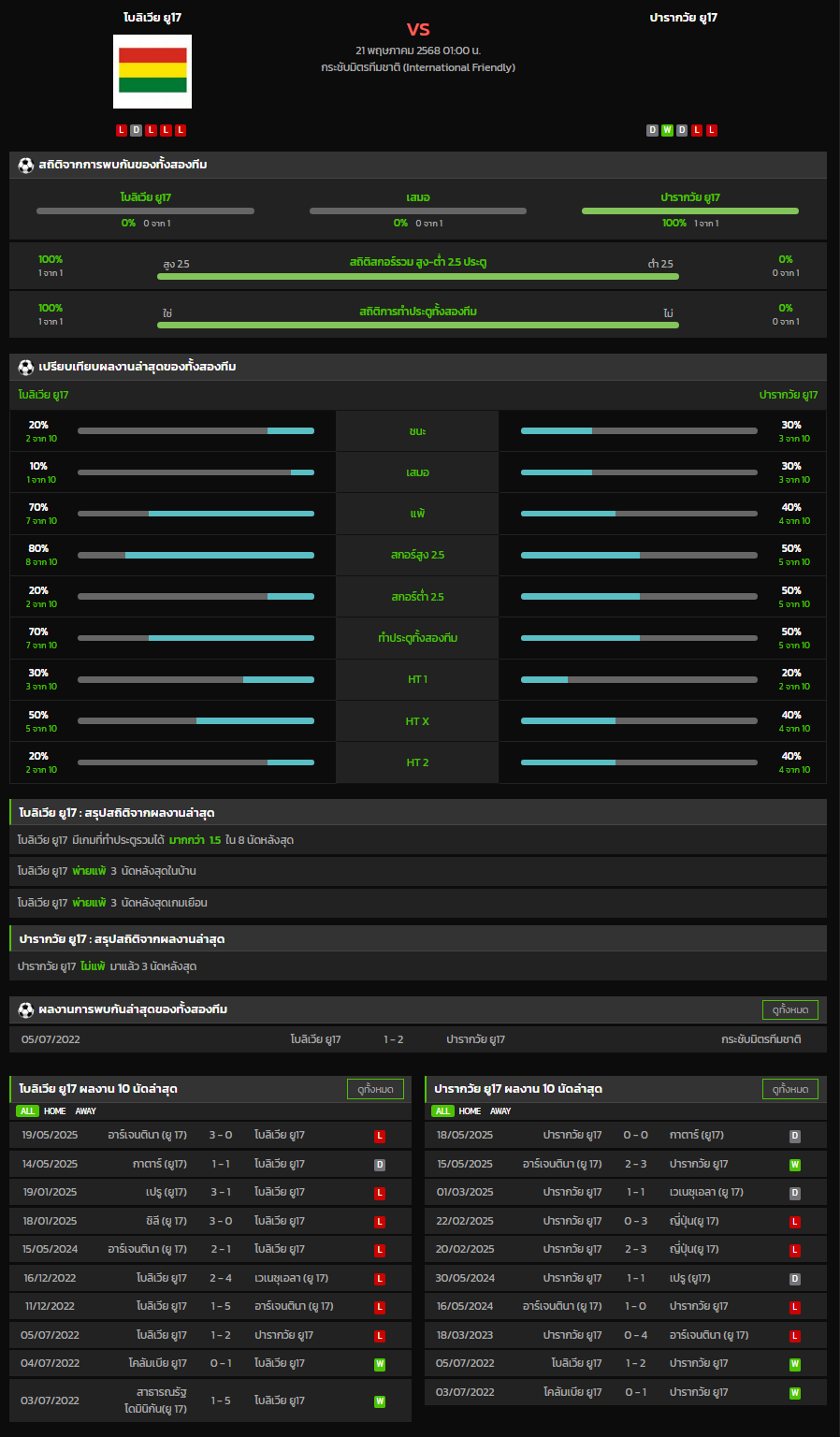Image resolution: width=840 pixels, height=1437 pixels.
Task: Click the head-to-head 1 - 2 score from 05/07/2022
Action: (394, 1039)
